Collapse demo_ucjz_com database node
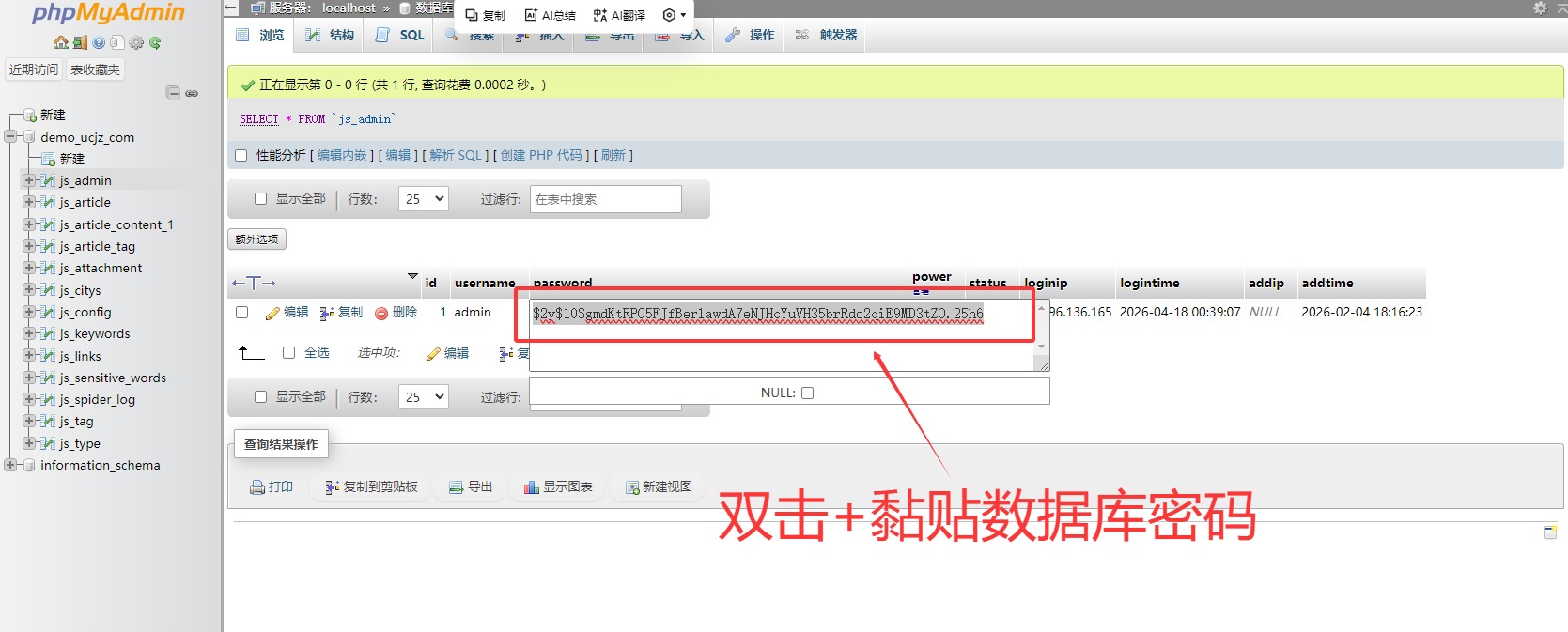 coord(10,137)
